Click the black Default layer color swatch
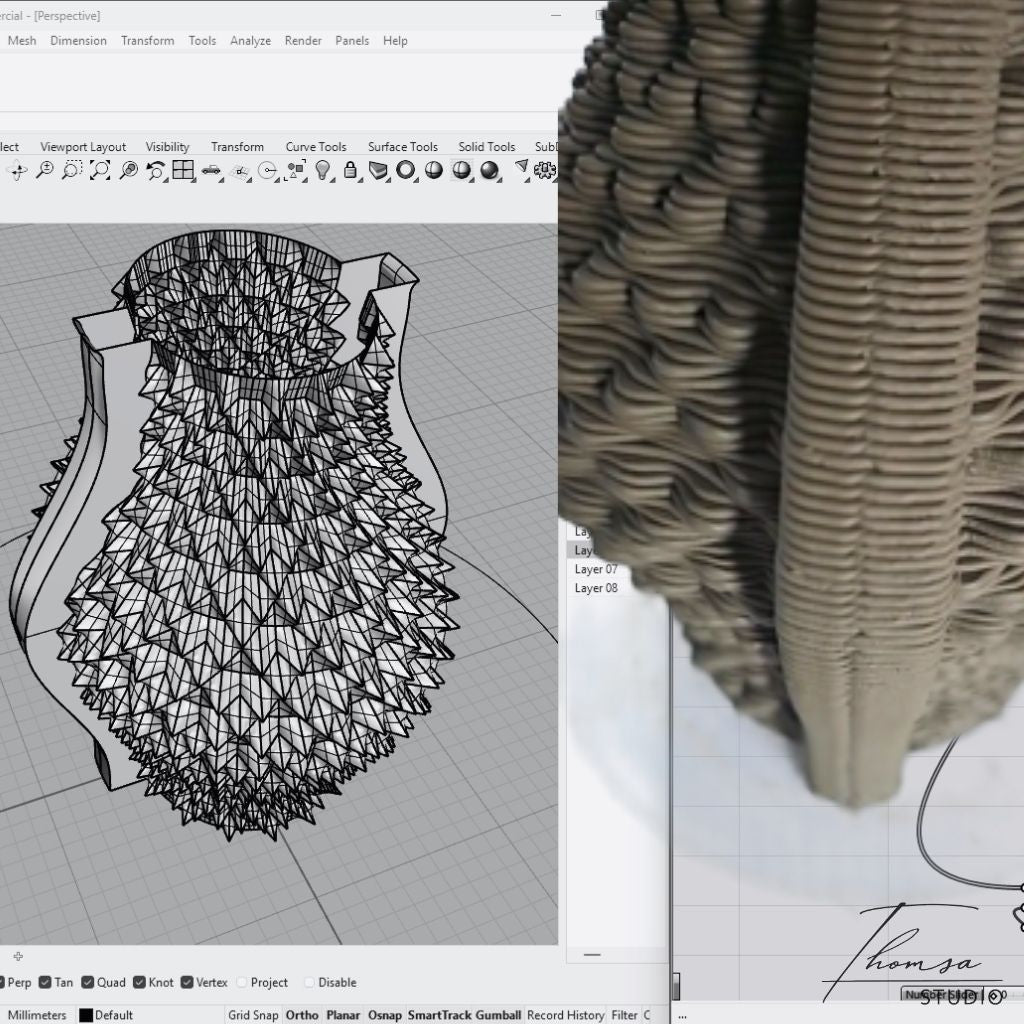The image size is (1024, 1024). [x=86, y=1015]
